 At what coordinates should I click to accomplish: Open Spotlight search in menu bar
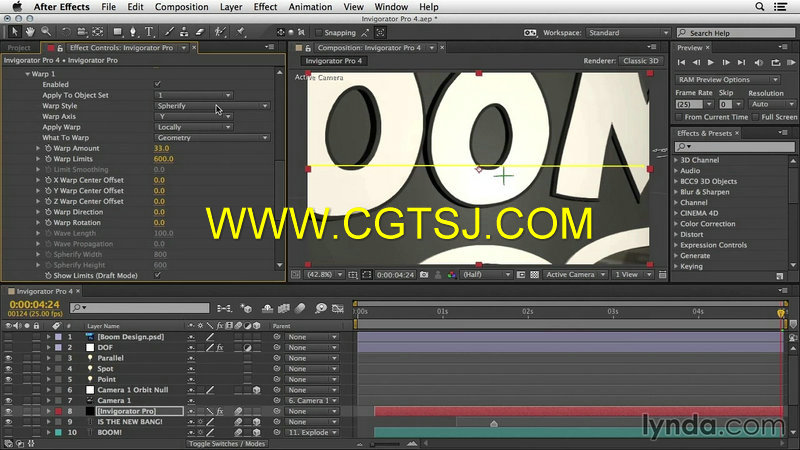coord(760,7)
